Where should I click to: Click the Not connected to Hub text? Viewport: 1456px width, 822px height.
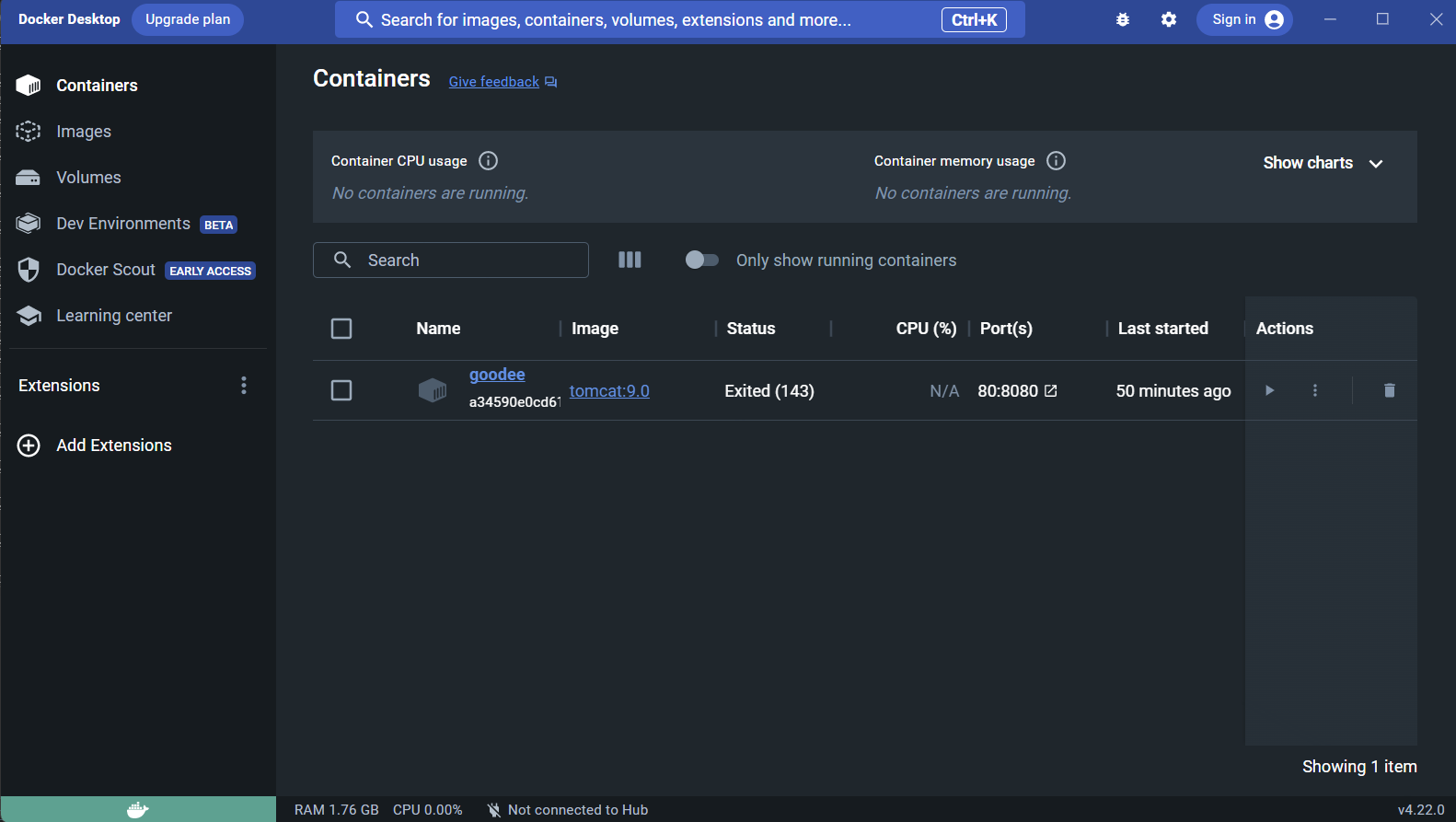[578, 810]
